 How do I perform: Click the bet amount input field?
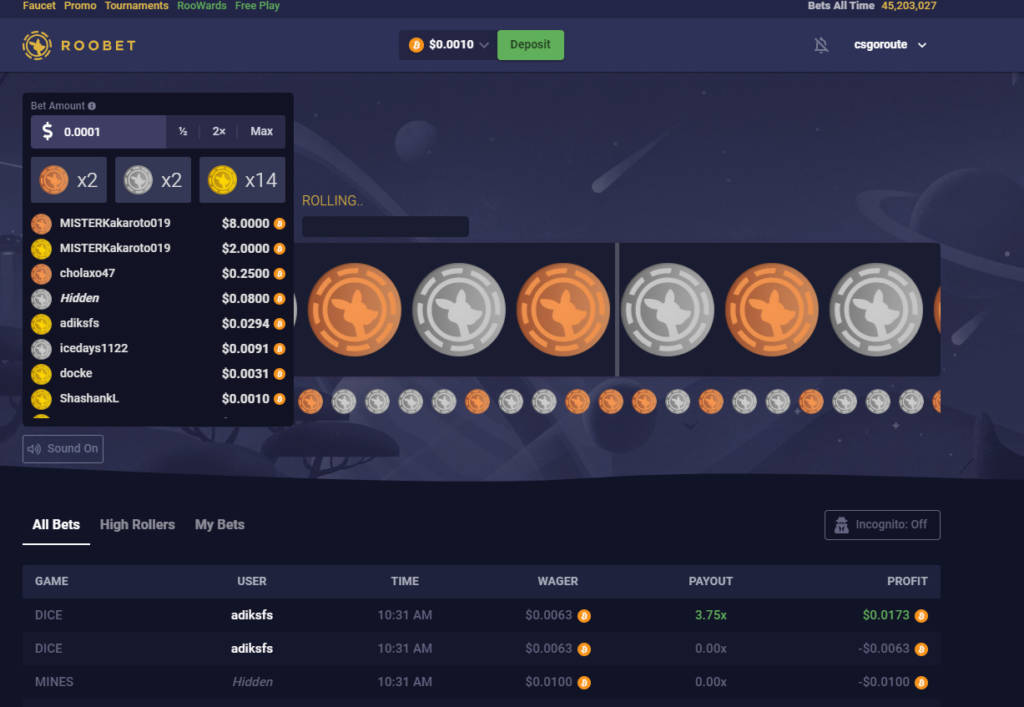coord(110,132)
